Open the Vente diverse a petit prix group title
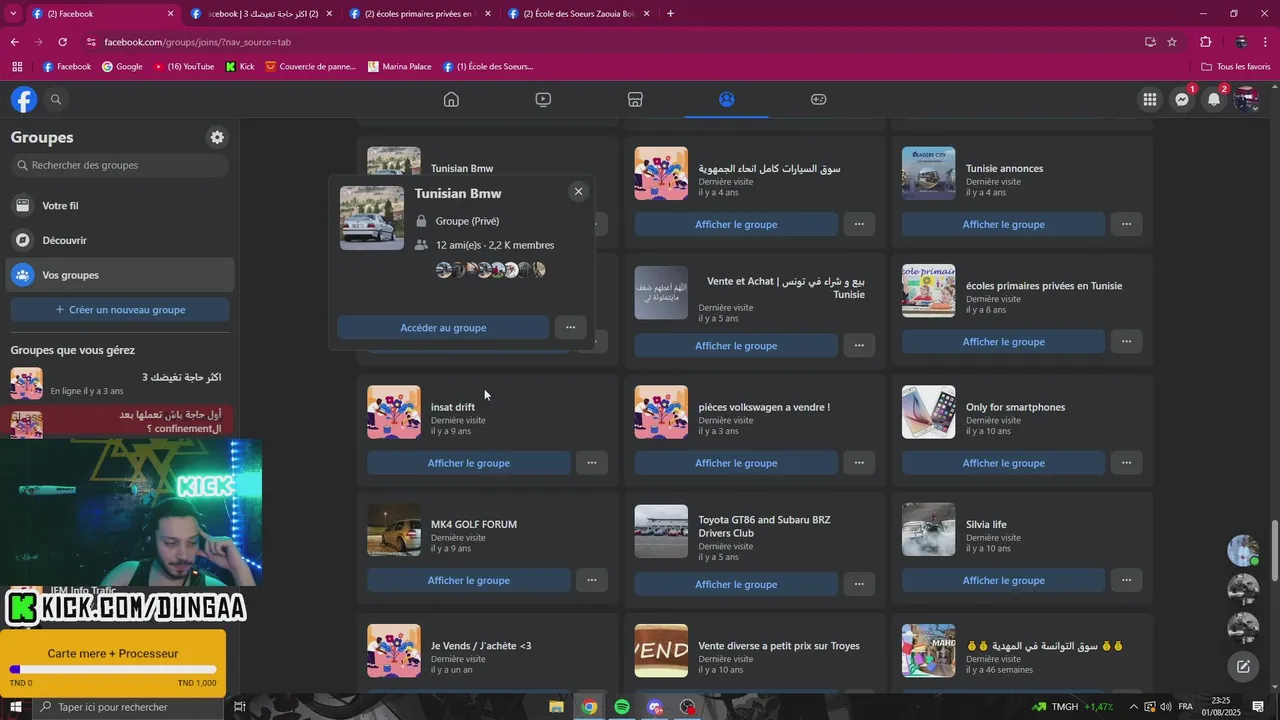1280x720 pixels. 779,646
